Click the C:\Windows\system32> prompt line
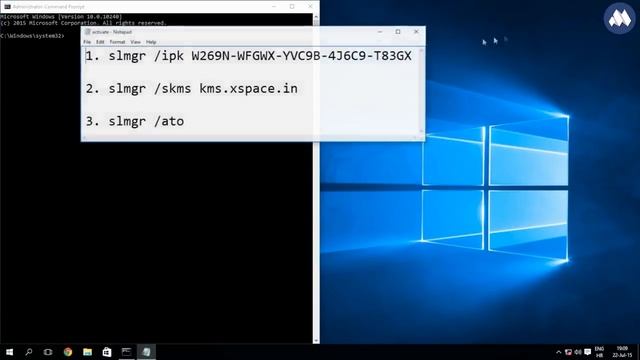640x360 pixels. click(x=32, y=36)
